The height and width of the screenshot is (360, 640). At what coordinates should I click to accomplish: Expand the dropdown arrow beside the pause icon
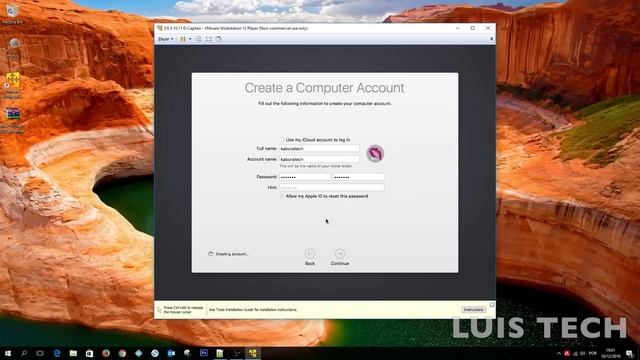click(190, 39)
